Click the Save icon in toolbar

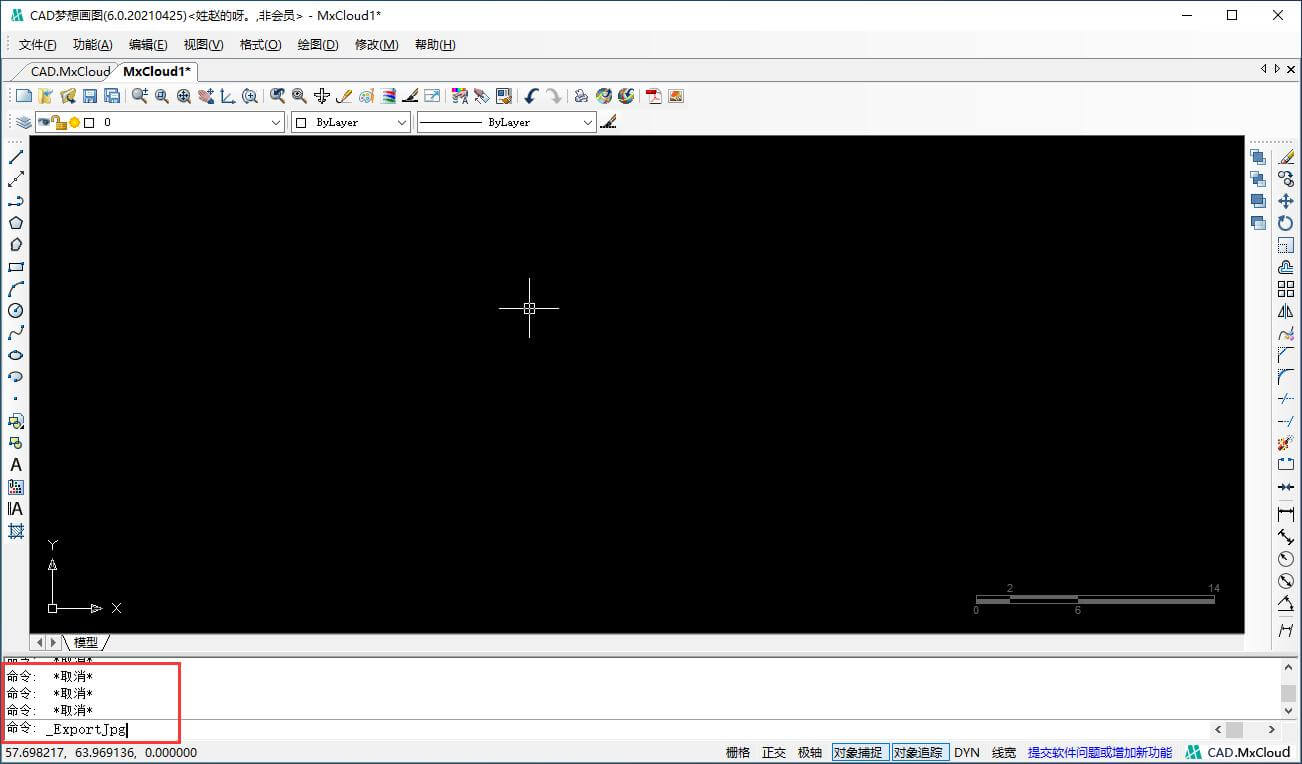pos(89,96)
